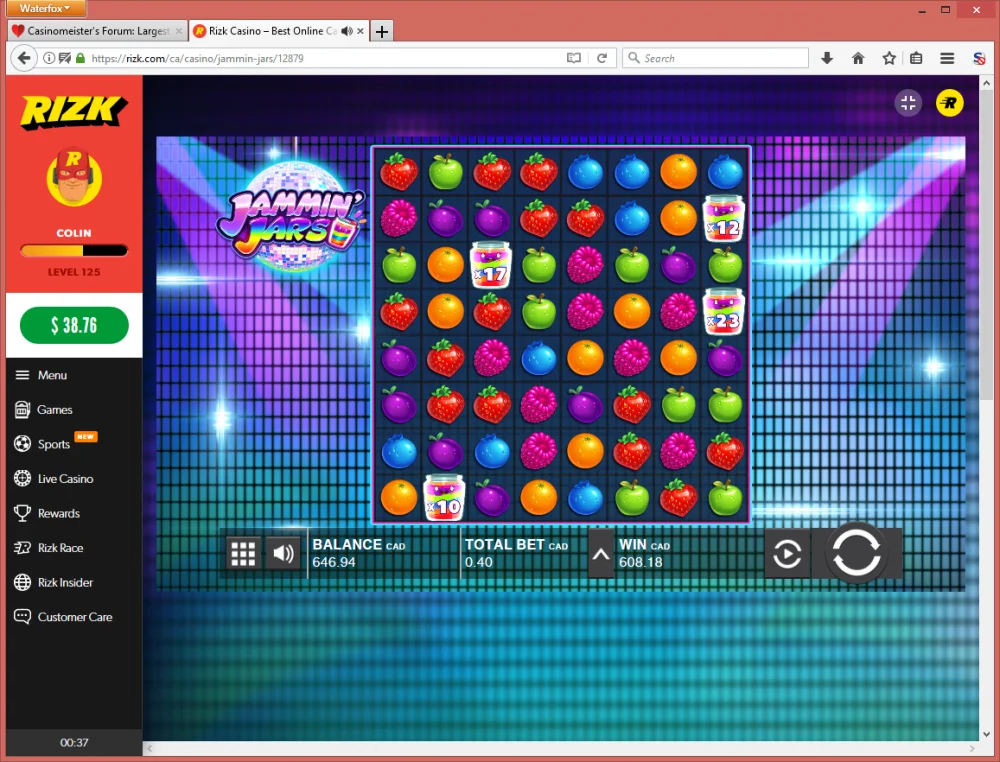Click the x17 jam jar symbol
This screenshot has width=1000, height=762.
pyautogui.click(x=491, y=265)
